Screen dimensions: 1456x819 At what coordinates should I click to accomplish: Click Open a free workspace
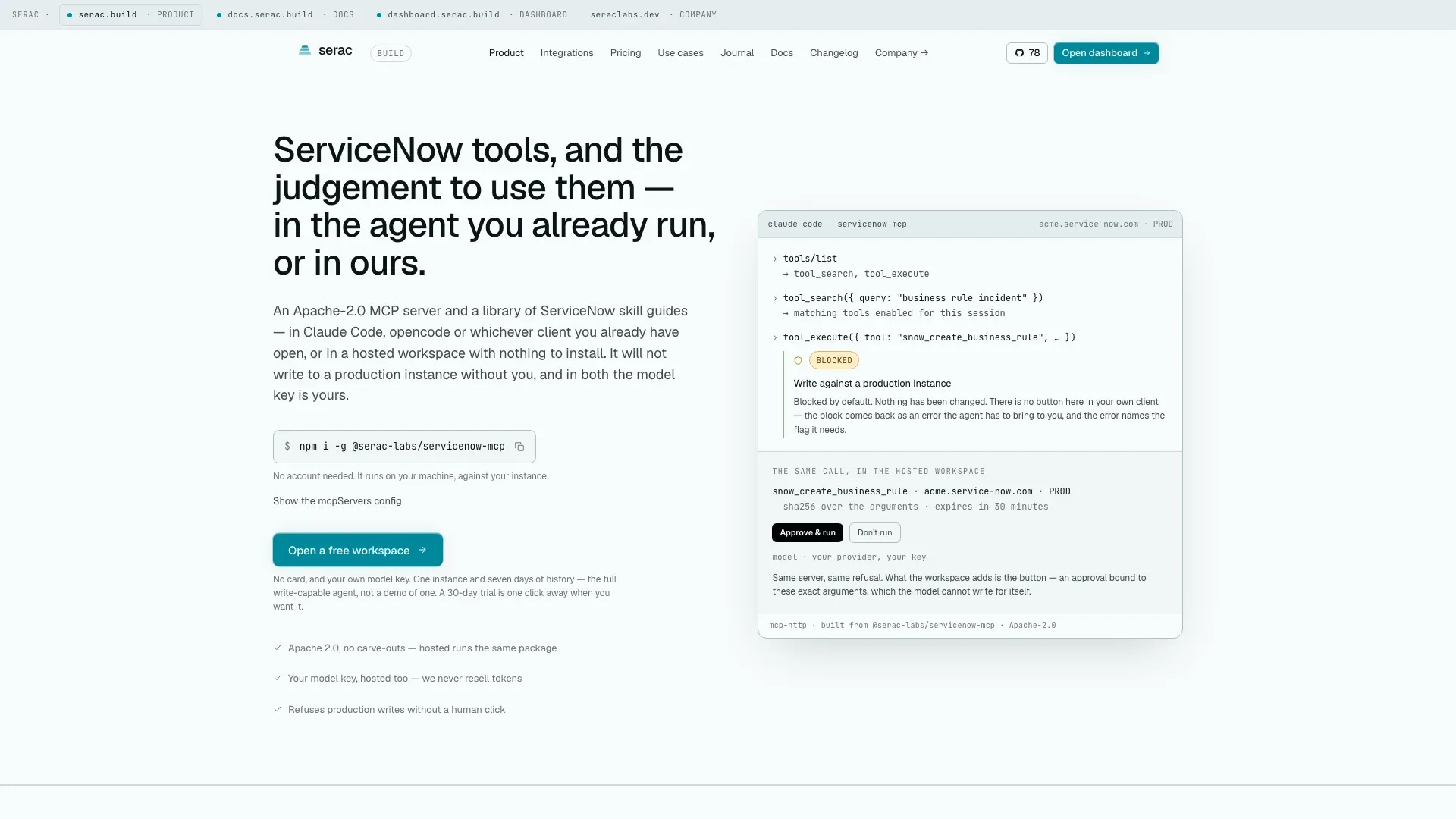358,551
